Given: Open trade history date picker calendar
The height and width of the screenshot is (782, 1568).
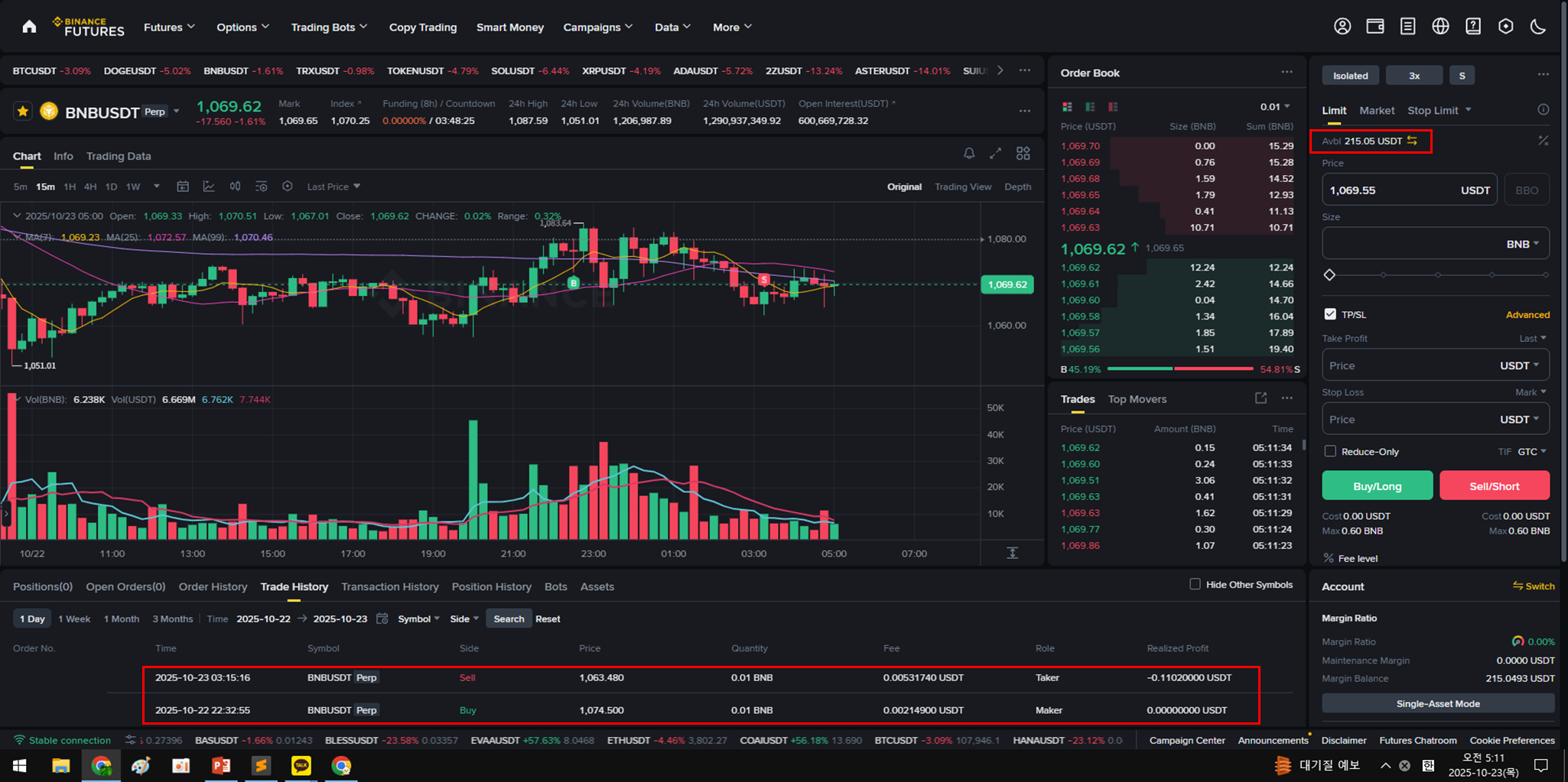Looking at the screenshot, I should (382, 618).
